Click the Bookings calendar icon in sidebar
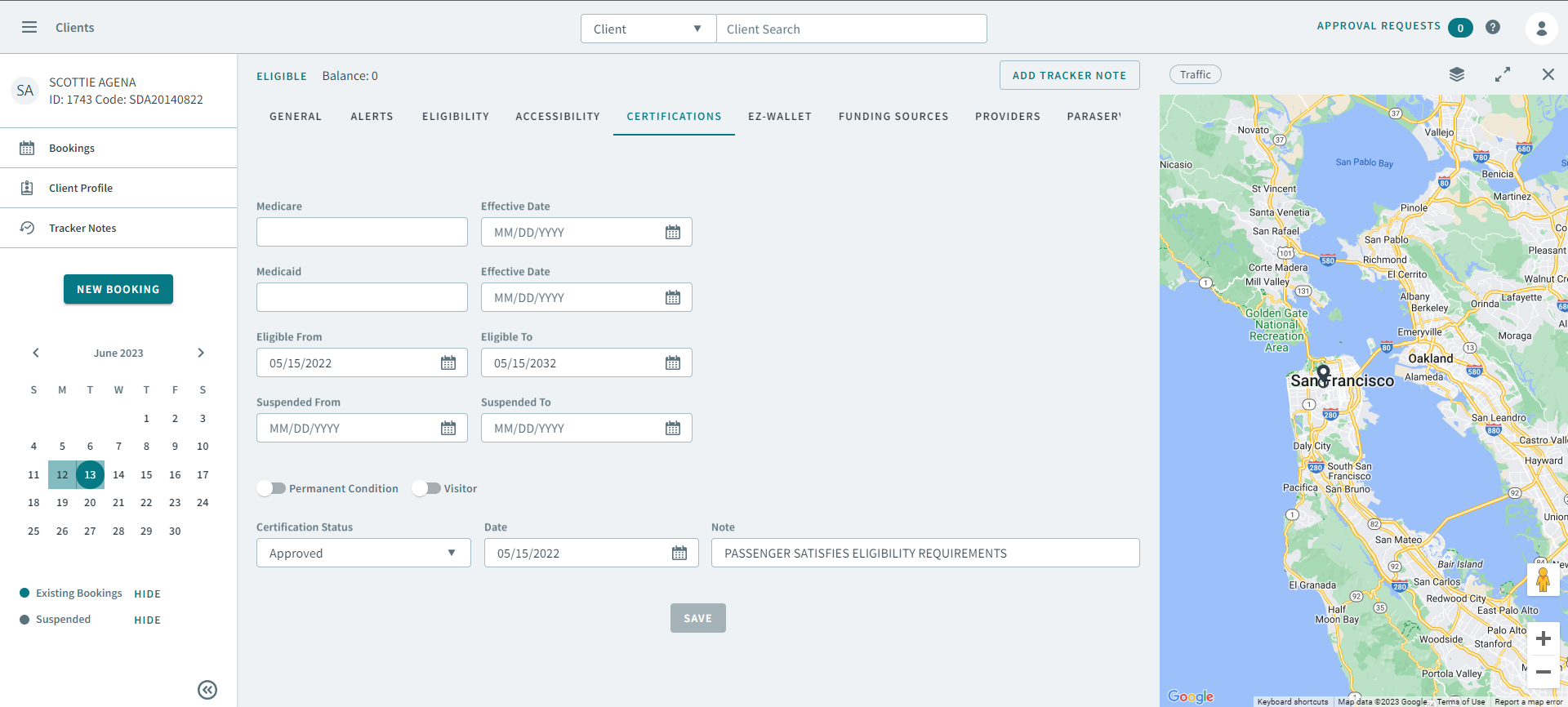Screen dimensions: 1568x707 (x=27, y=148)
